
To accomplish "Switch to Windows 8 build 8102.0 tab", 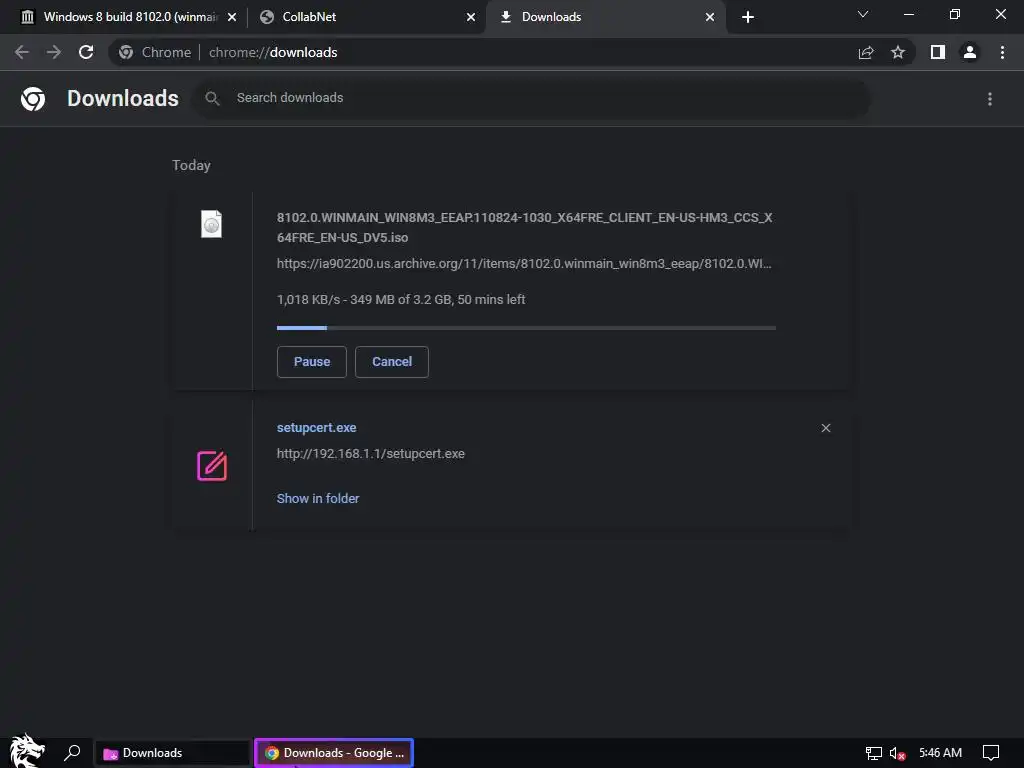I will 126,17.
